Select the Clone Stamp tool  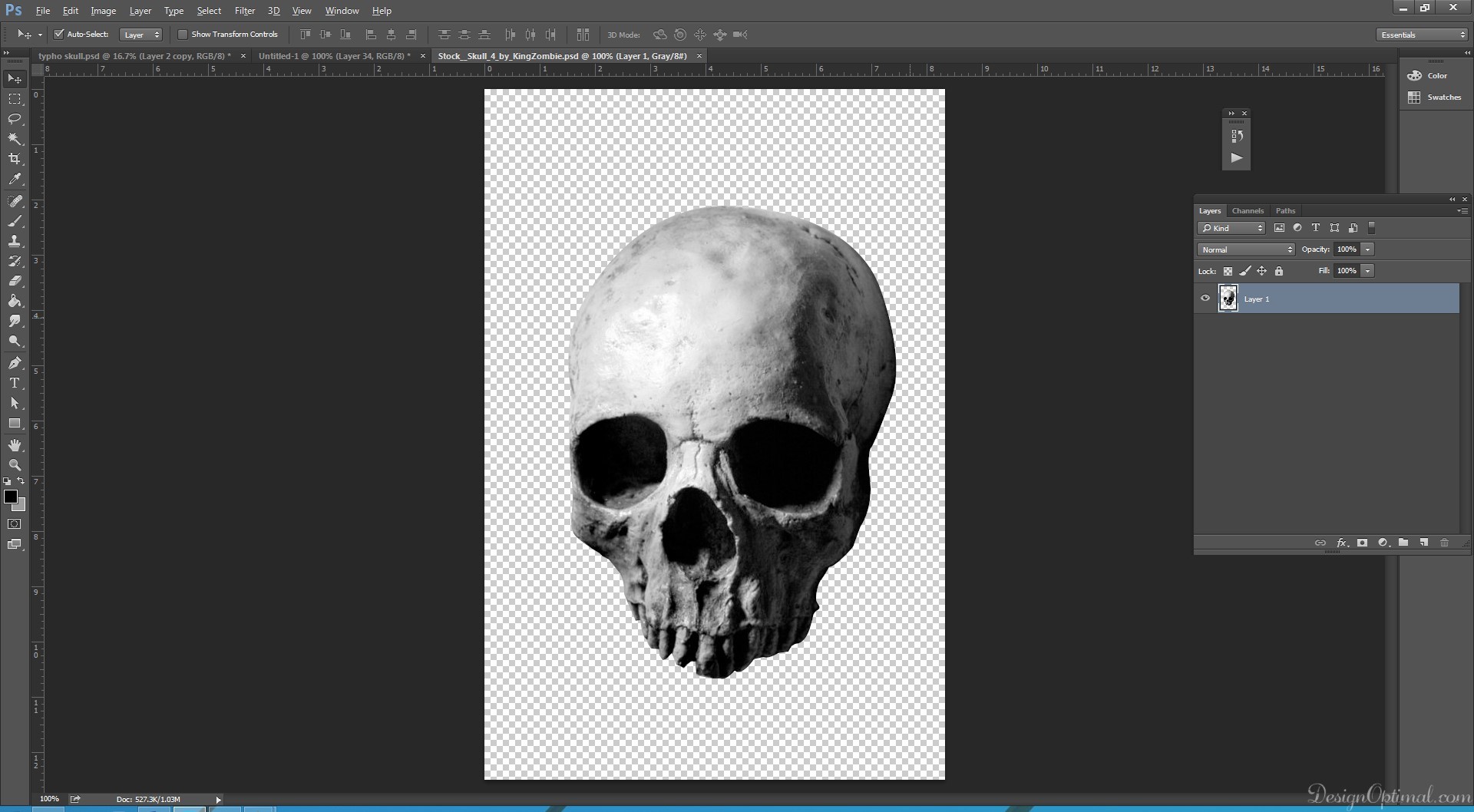[x=15, y=241]
